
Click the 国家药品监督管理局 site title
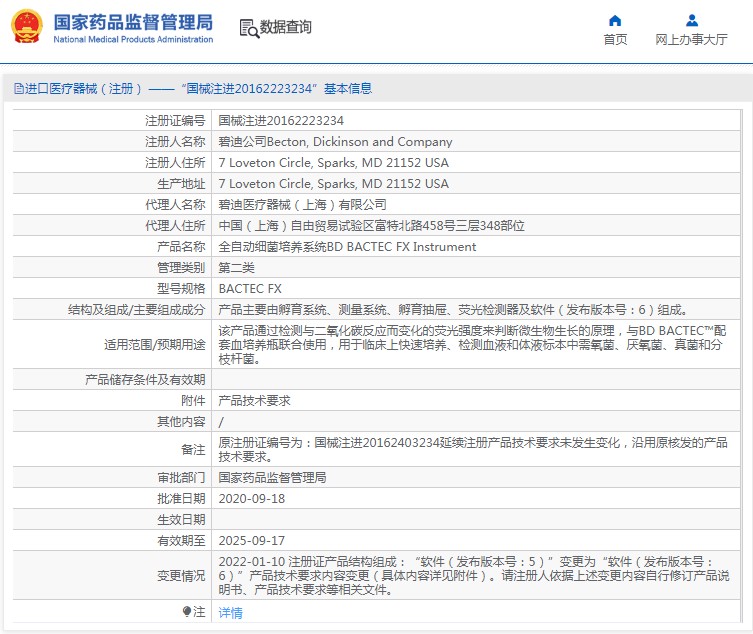[x=133, y=21]
